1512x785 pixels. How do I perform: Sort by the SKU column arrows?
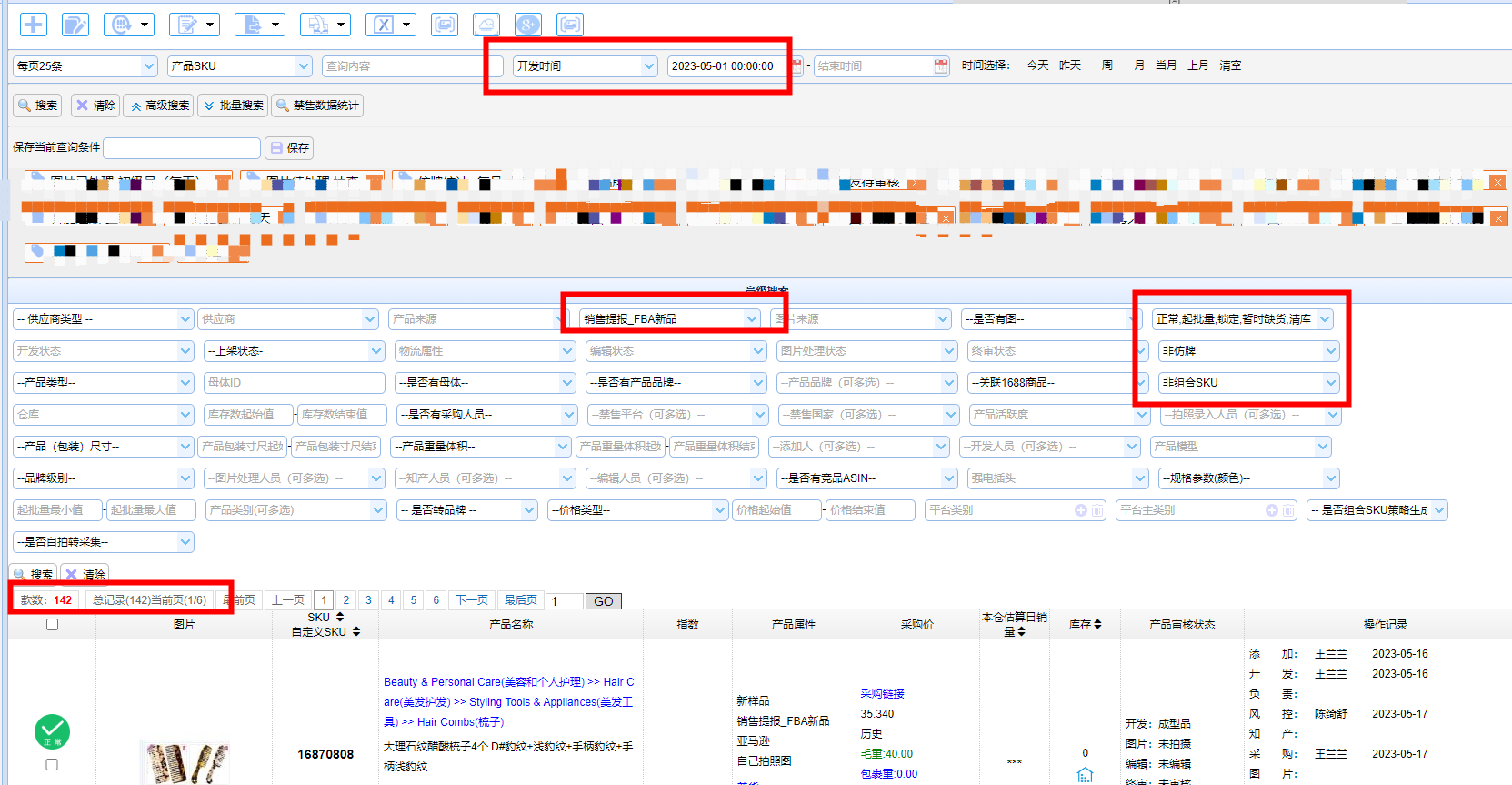[340, 617]
